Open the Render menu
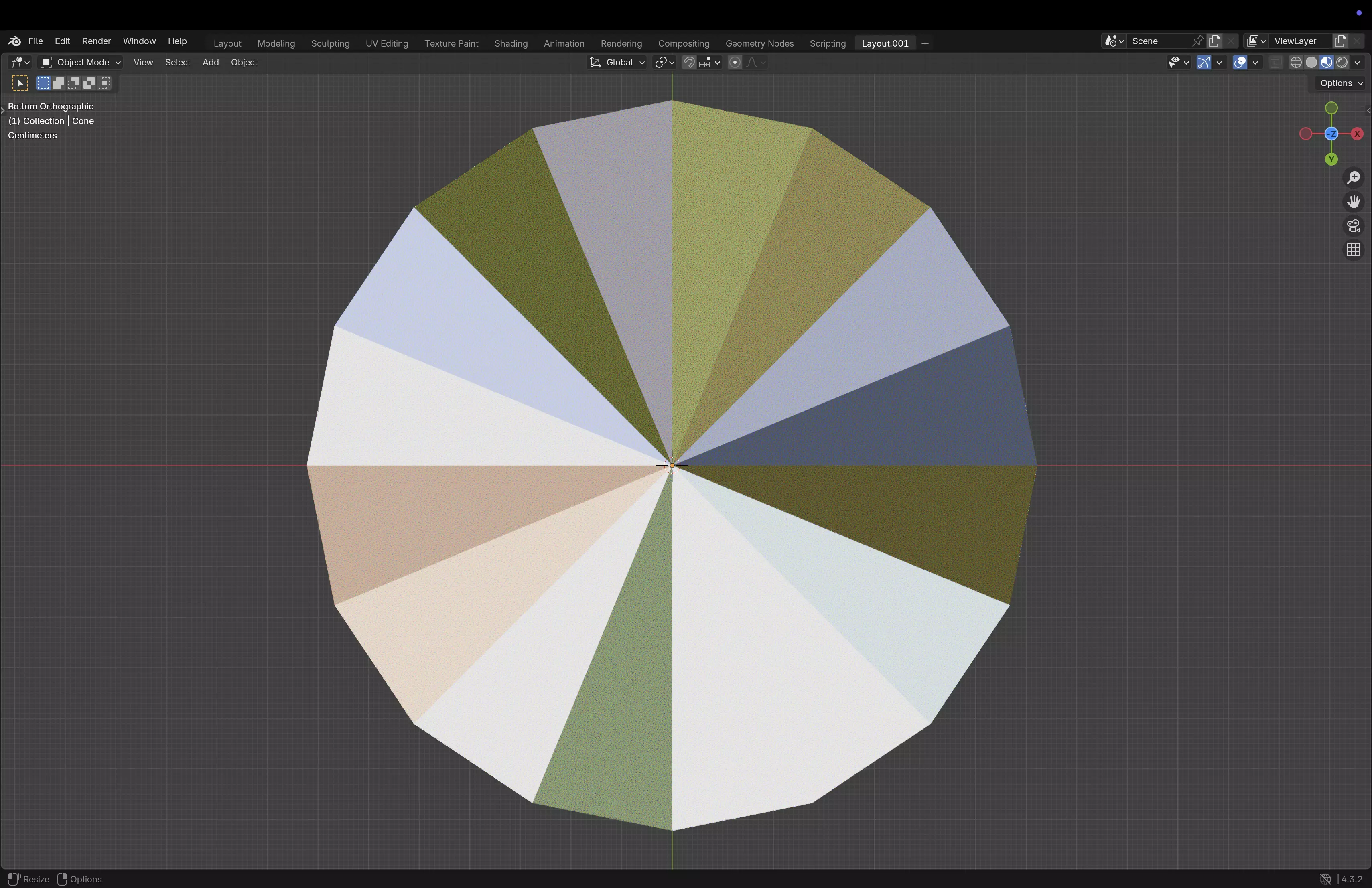 pos(96,41)
